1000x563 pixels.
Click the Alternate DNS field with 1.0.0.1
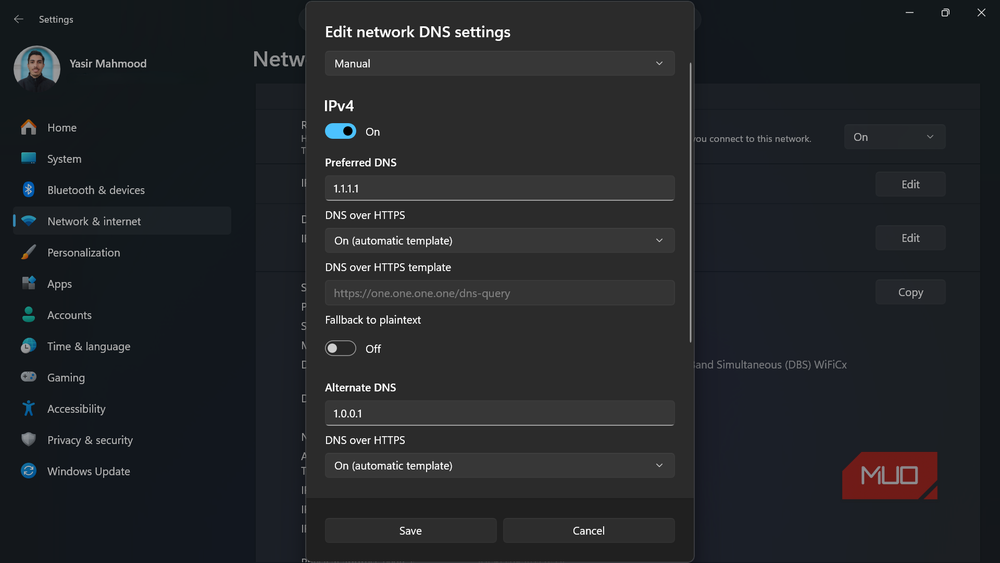(x=499, y=413)
